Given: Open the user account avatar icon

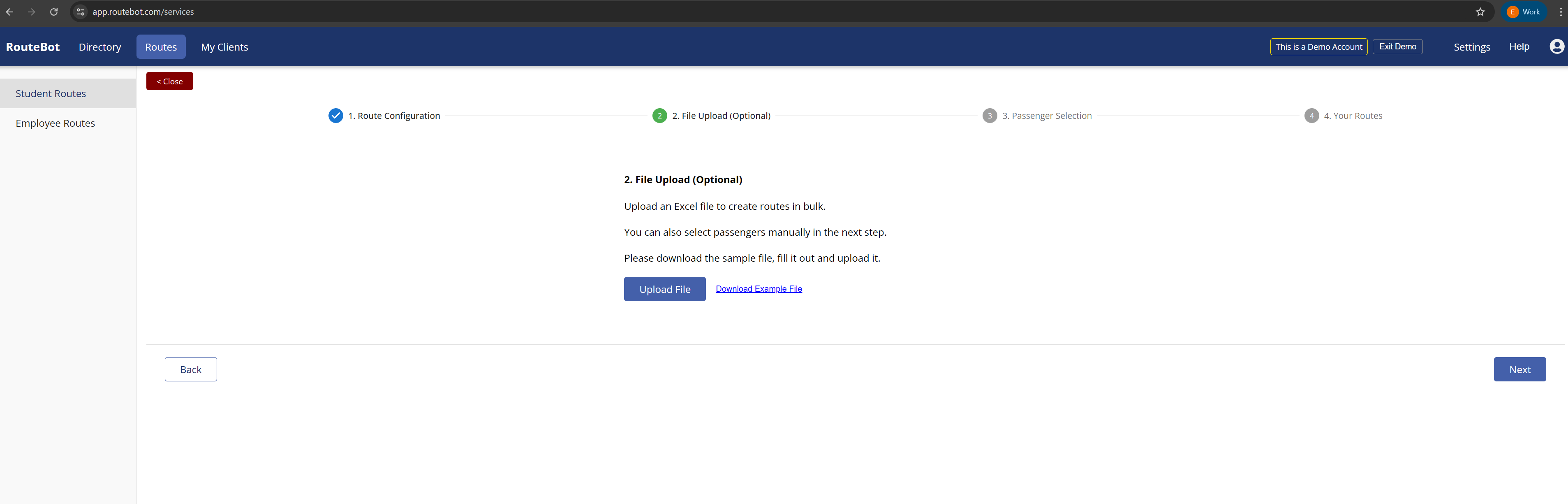Looking at the screenshot, I should point(1556,46).
